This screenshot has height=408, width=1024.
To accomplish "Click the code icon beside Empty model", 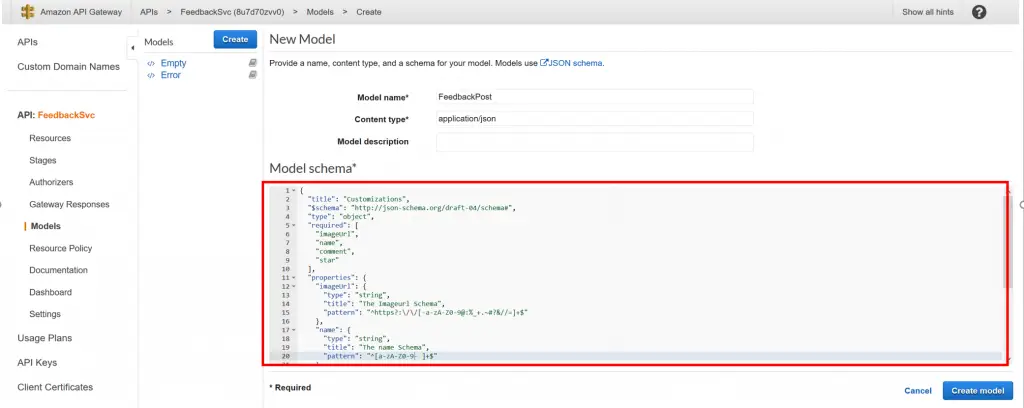I will click(151, 63).
